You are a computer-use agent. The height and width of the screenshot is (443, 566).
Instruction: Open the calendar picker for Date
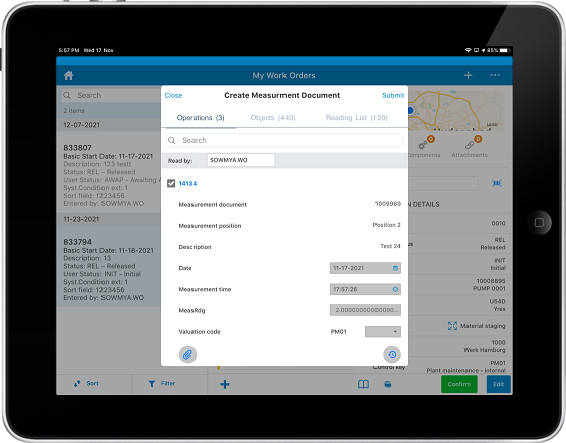tap(395, 268)
